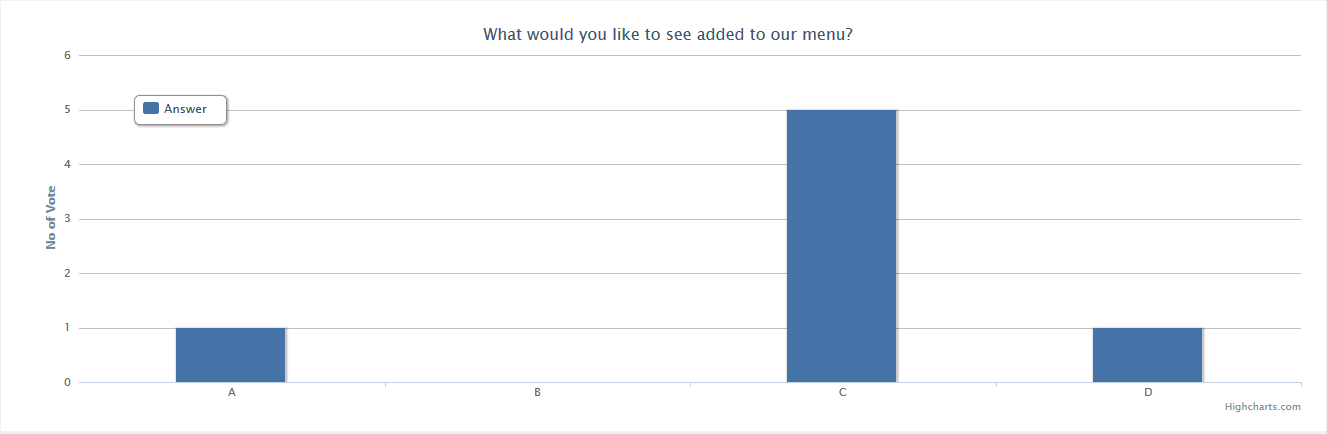Click the x-axis label B

coord(537,393)
